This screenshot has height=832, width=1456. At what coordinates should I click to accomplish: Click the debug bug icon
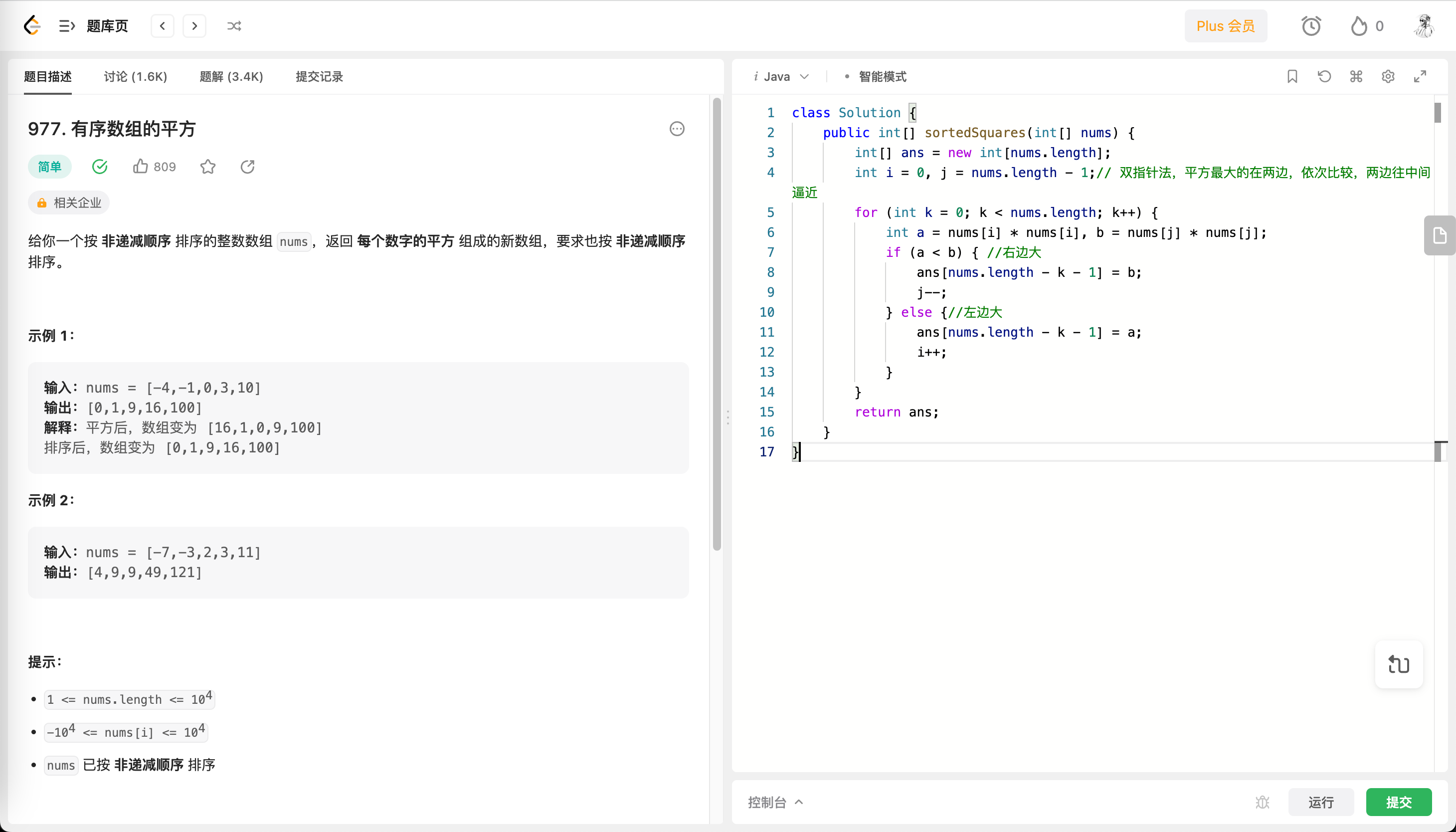pos(1263,802)
